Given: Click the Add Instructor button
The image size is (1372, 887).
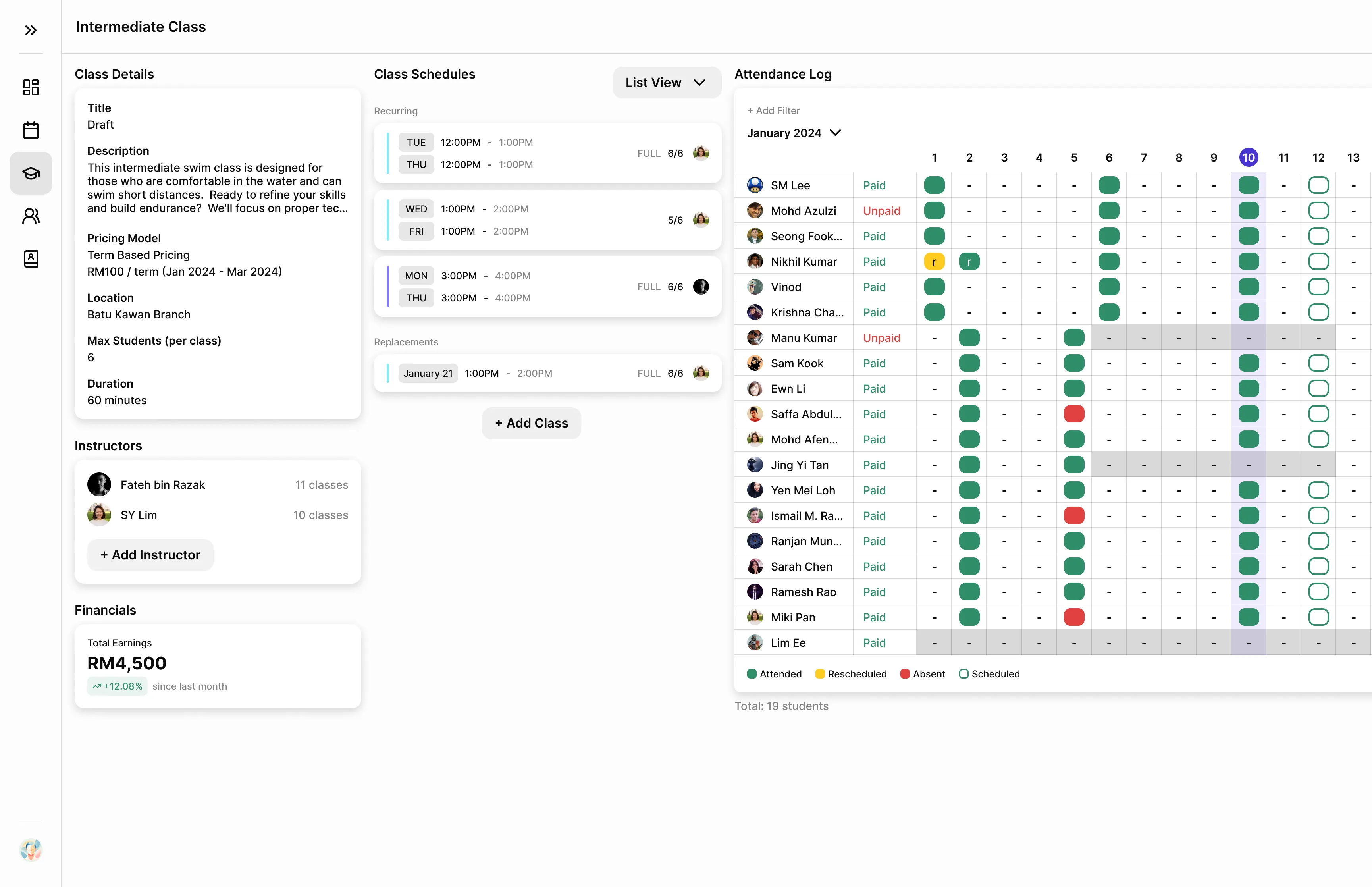Looking at the screenshot, I should pos(150,555).
